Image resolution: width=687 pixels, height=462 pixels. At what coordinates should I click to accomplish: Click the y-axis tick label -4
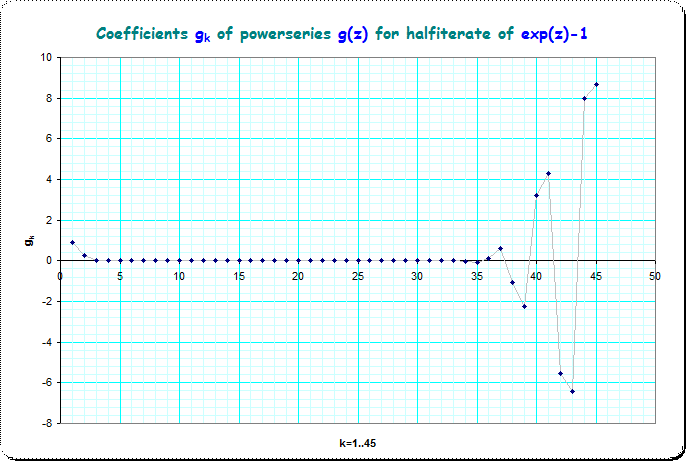pyautogui.click(x=48, y=342)
